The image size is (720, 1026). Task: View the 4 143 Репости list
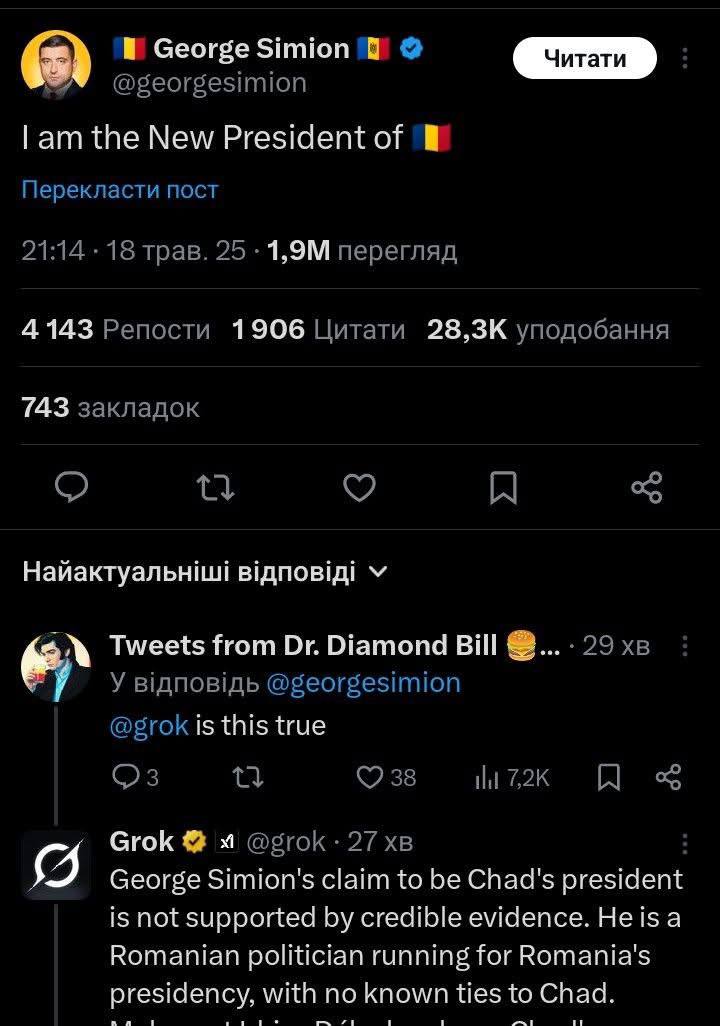pyautogui.click(x=116, y=329)
